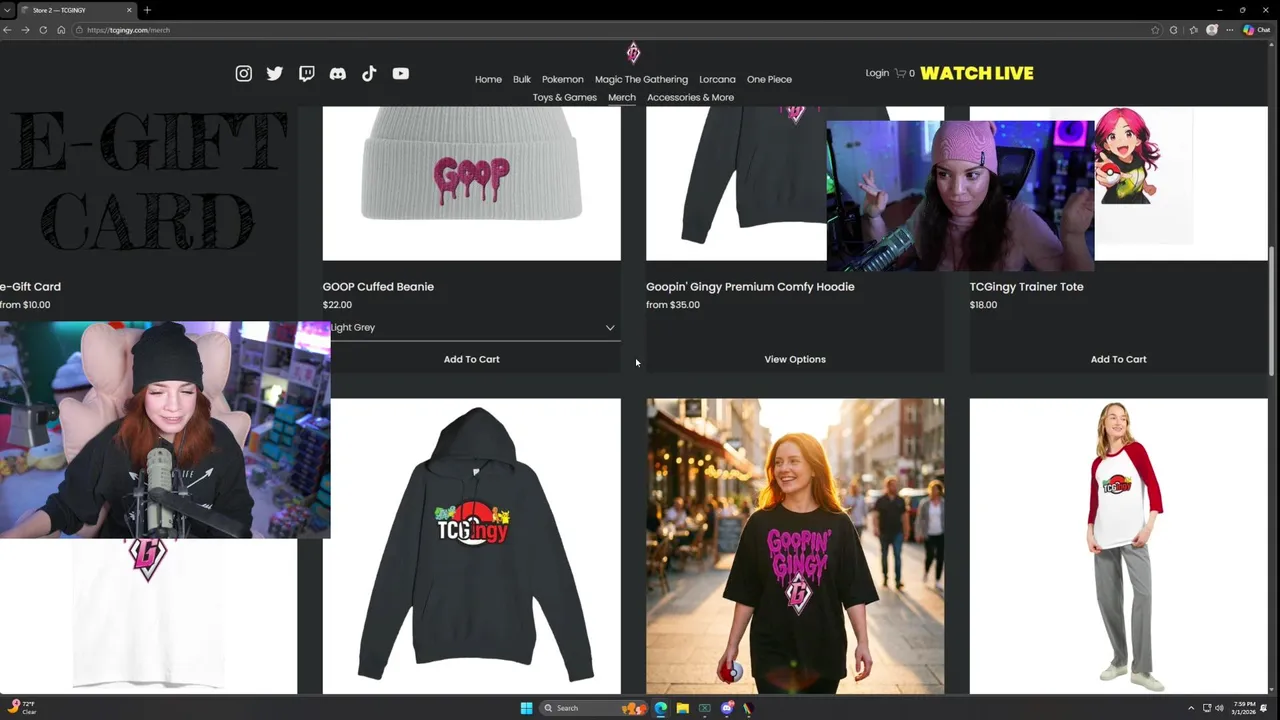
Task: Go forward with browser forward arrow
Action: click(x=25, y=30)
